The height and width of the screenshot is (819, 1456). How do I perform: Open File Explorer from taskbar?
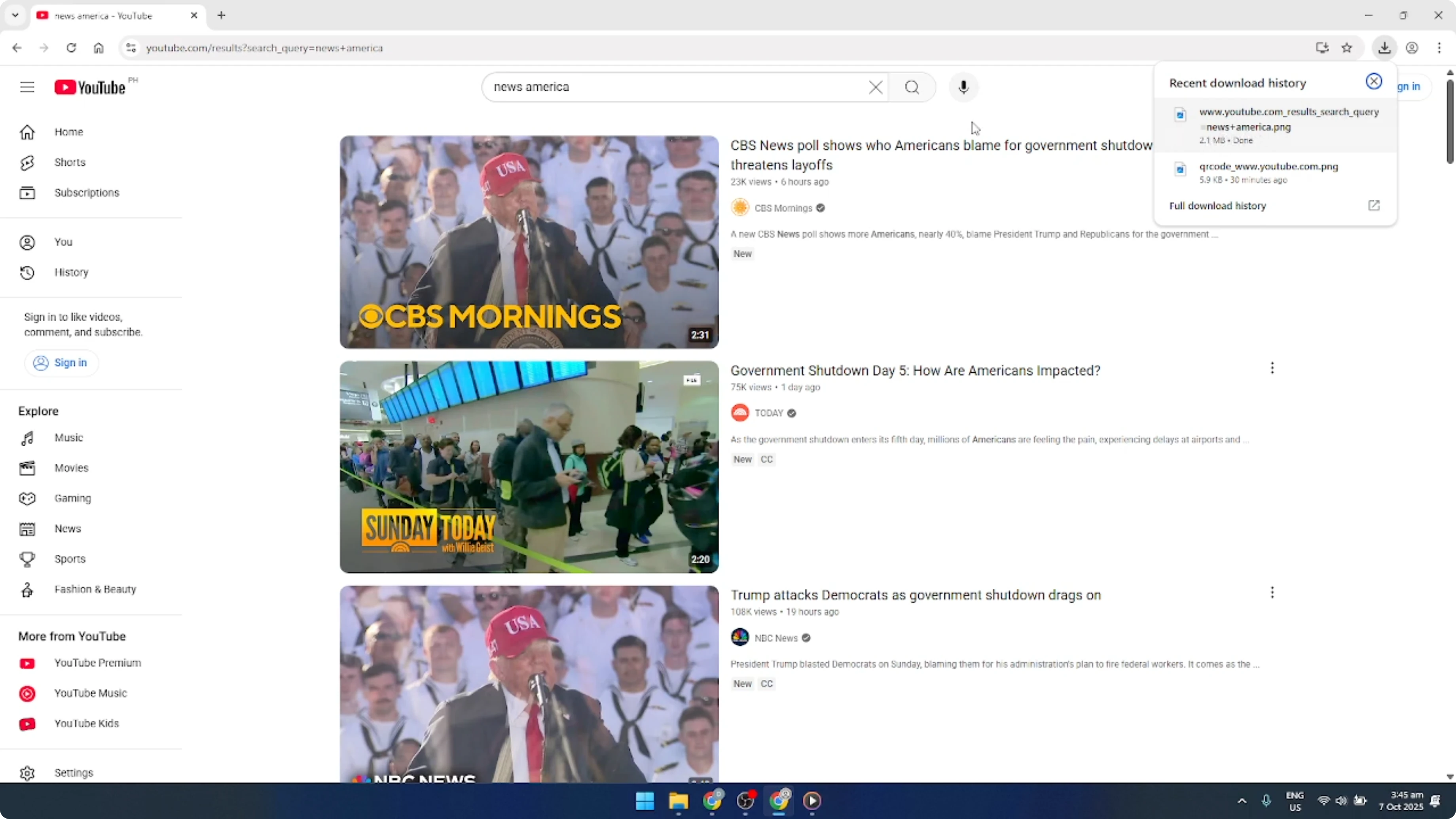pos(678,801)
